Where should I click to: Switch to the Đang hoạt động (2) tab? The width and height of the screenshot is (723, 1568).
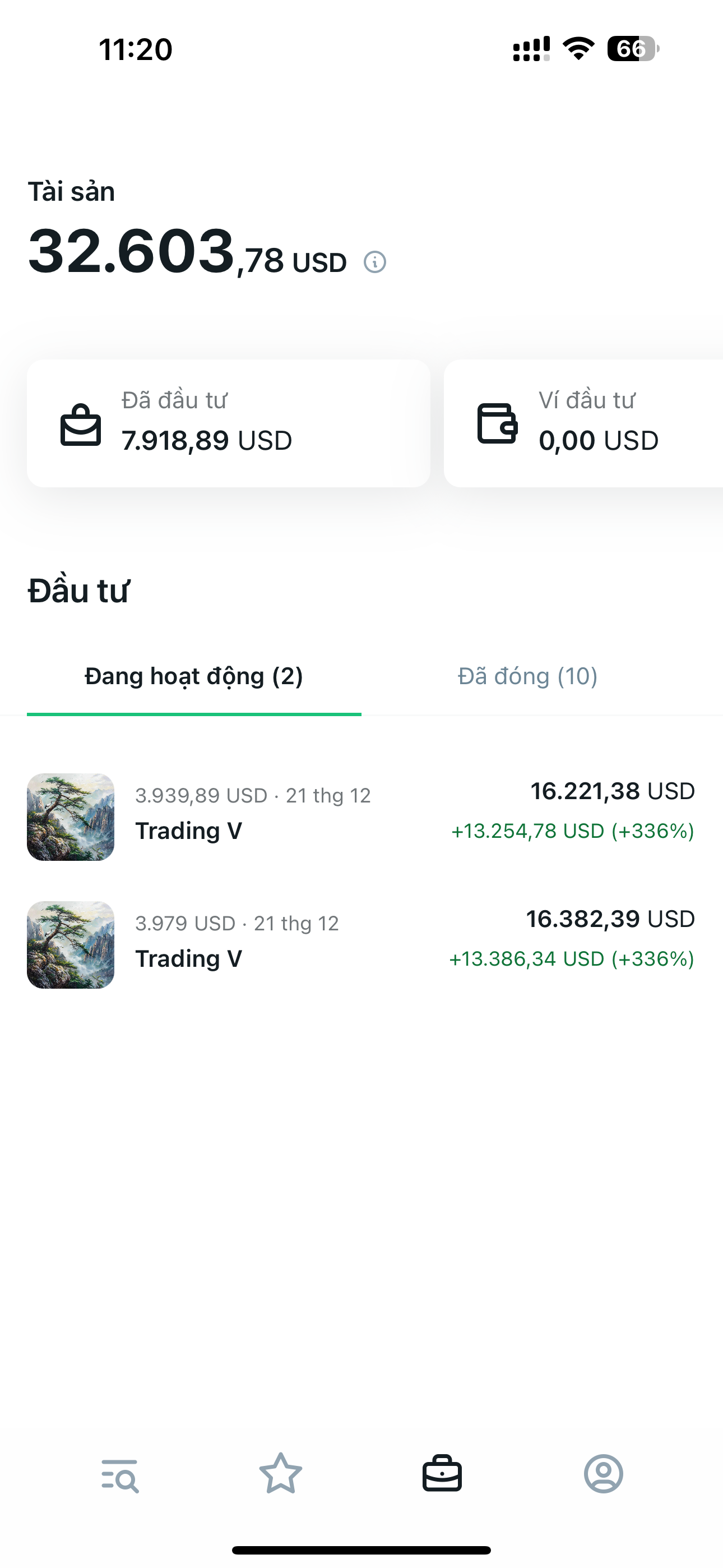(193, 676)
